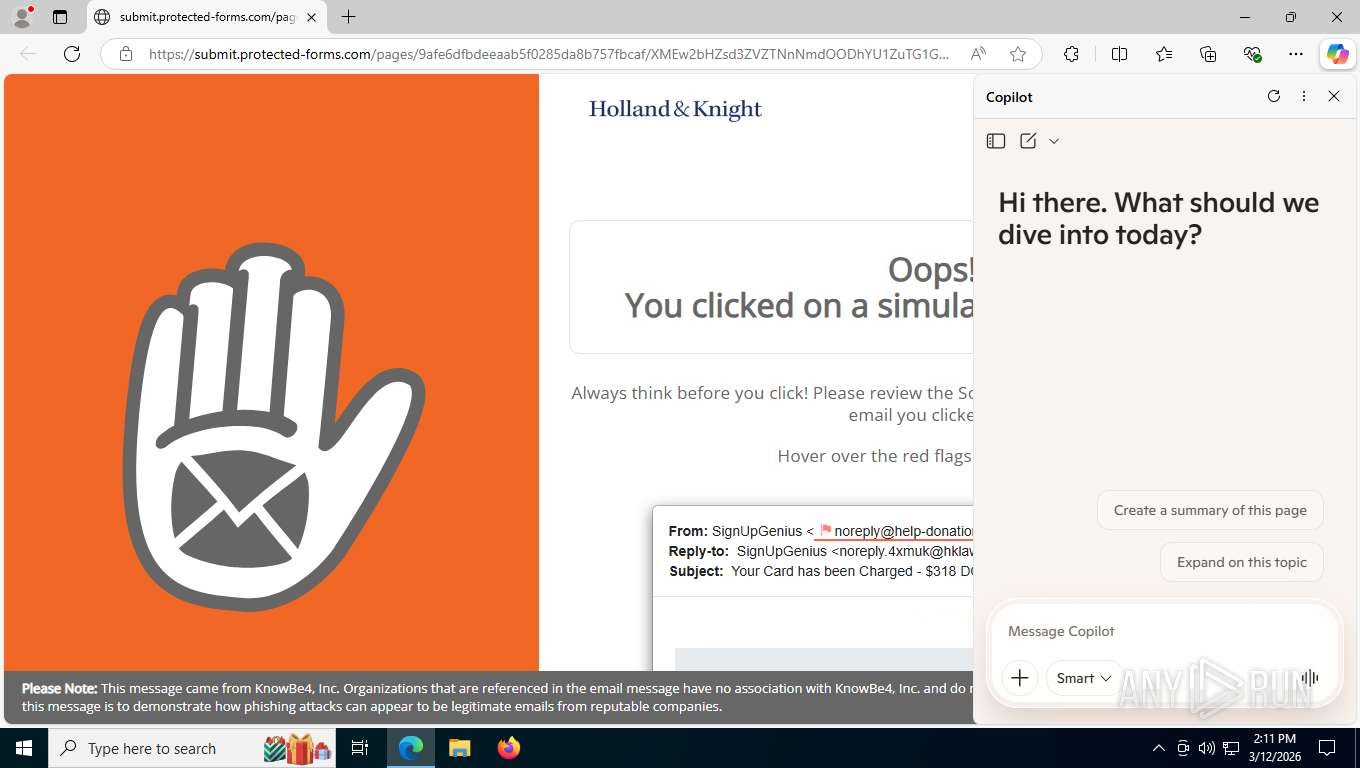Screen dimensions: 1360x768
Task: Open volume control in tray
Action: [1206, 748]
